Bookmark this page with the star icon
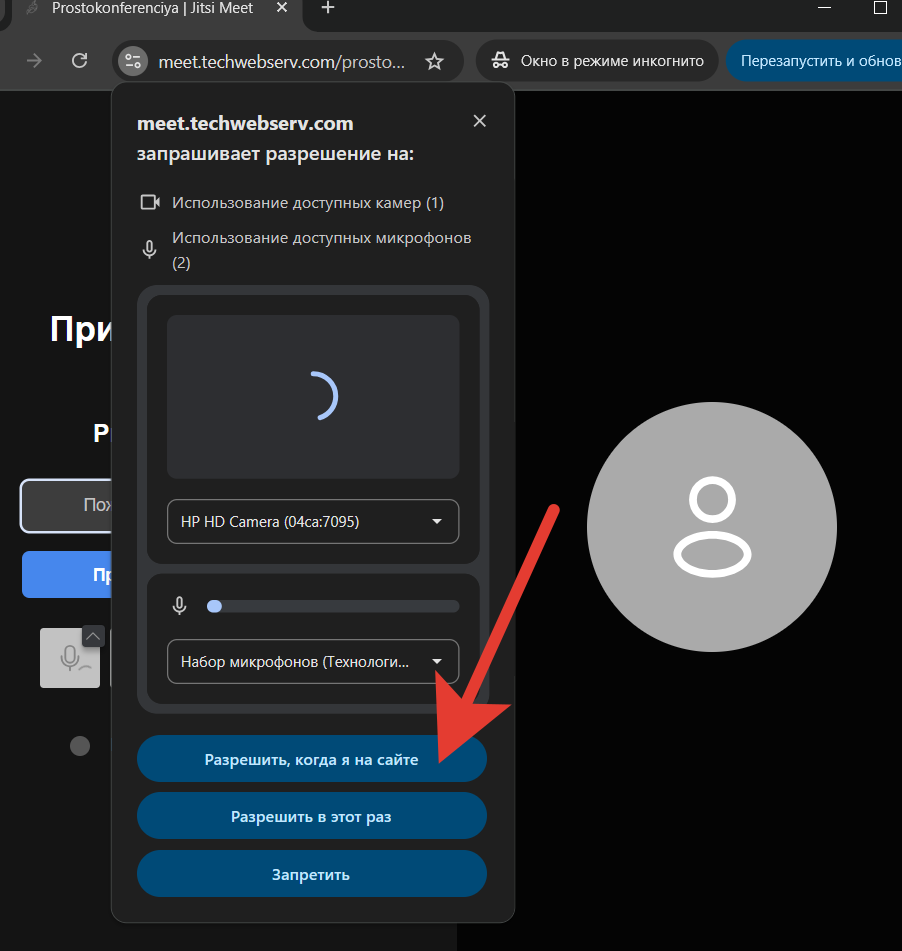Screen dimensions: 902x951 pyautogui.click(x=434, y=61)
